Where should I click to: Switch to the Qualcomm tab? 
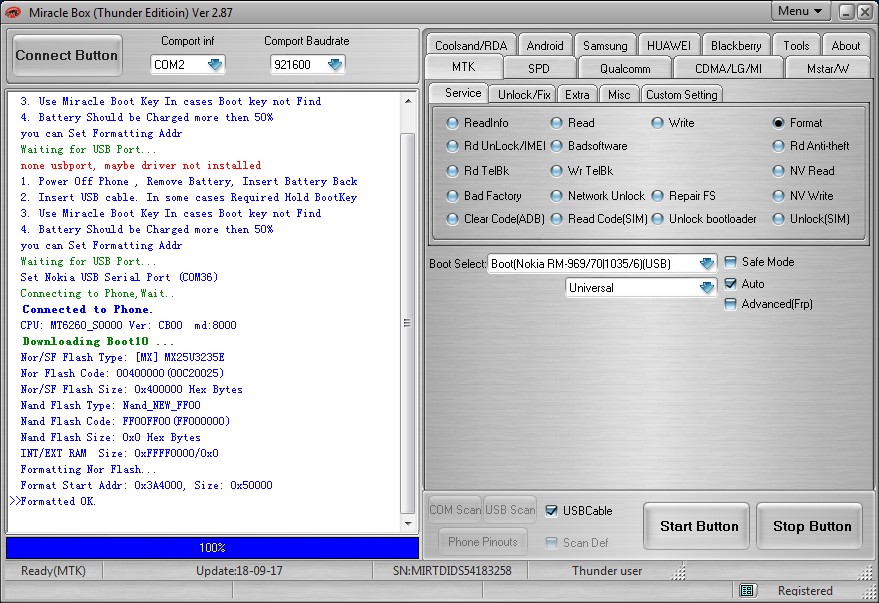click(625, 68)
